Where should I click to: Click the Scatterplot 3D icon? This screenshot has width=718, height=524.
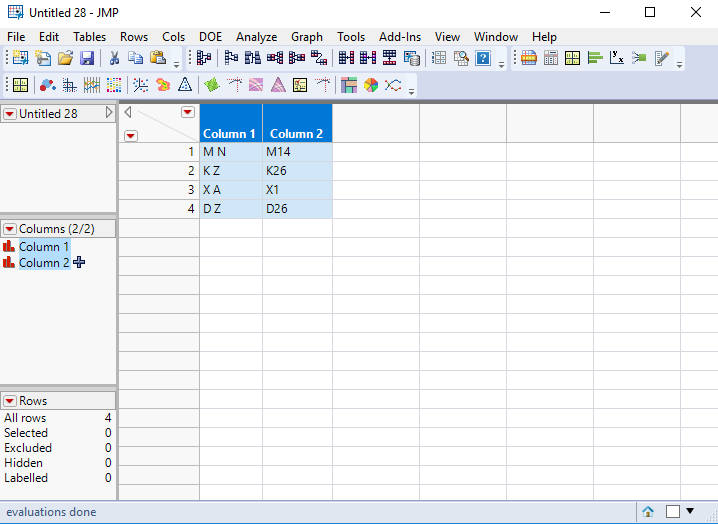pos(141,85)
